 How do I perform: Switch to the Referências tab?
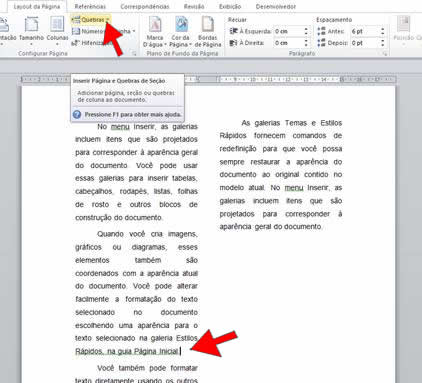[90, 6]
